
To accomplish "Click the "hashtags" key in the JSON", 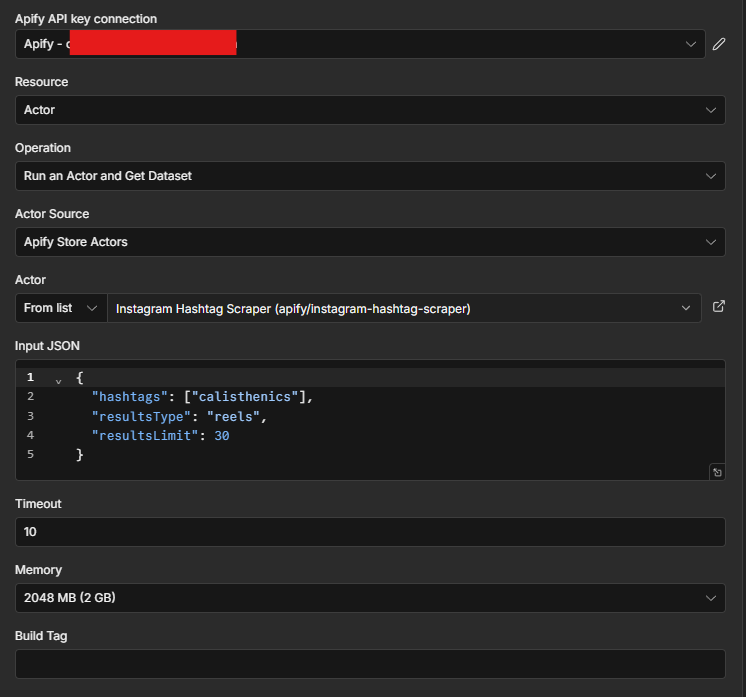I will [x=130, y=397].
